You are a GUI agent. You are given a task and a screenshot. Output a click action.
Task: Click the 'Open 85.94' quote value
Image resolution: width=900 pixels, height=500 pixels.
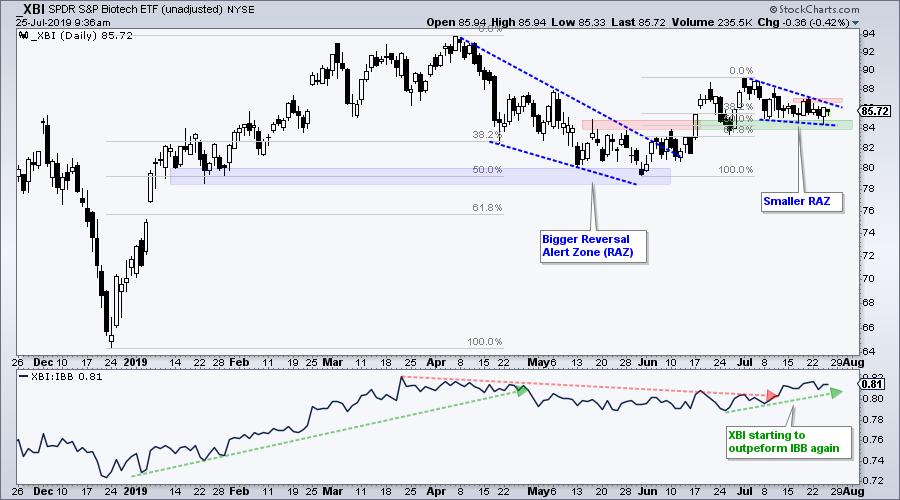click(456, 22)
